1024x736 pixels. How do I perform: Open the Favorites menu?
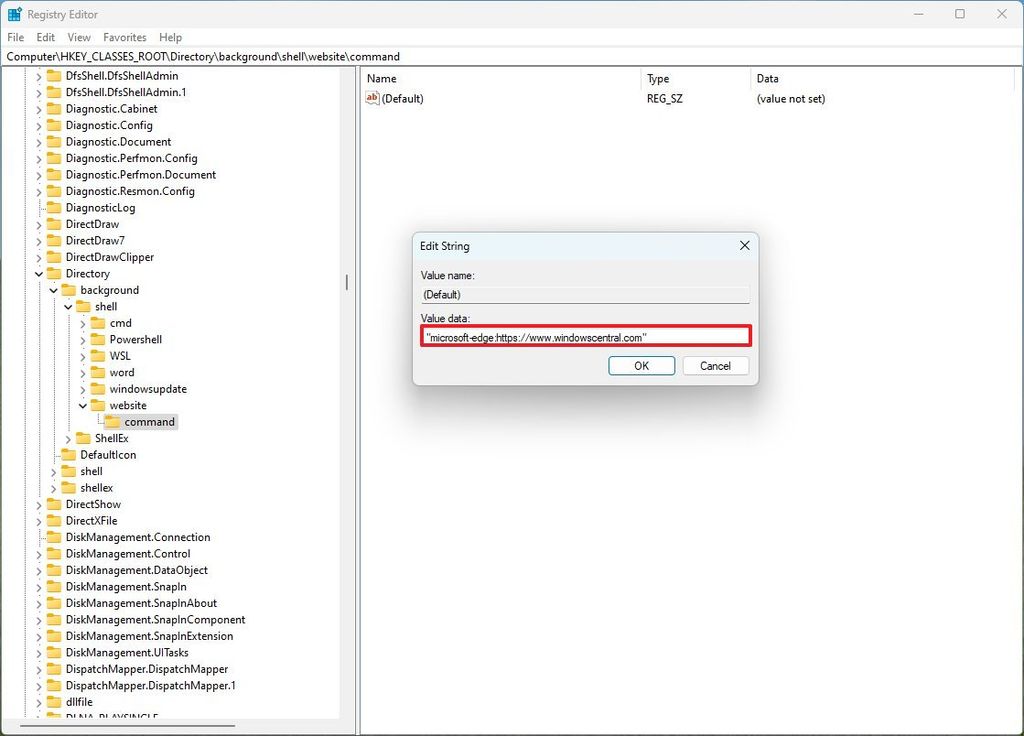point(124,36)
